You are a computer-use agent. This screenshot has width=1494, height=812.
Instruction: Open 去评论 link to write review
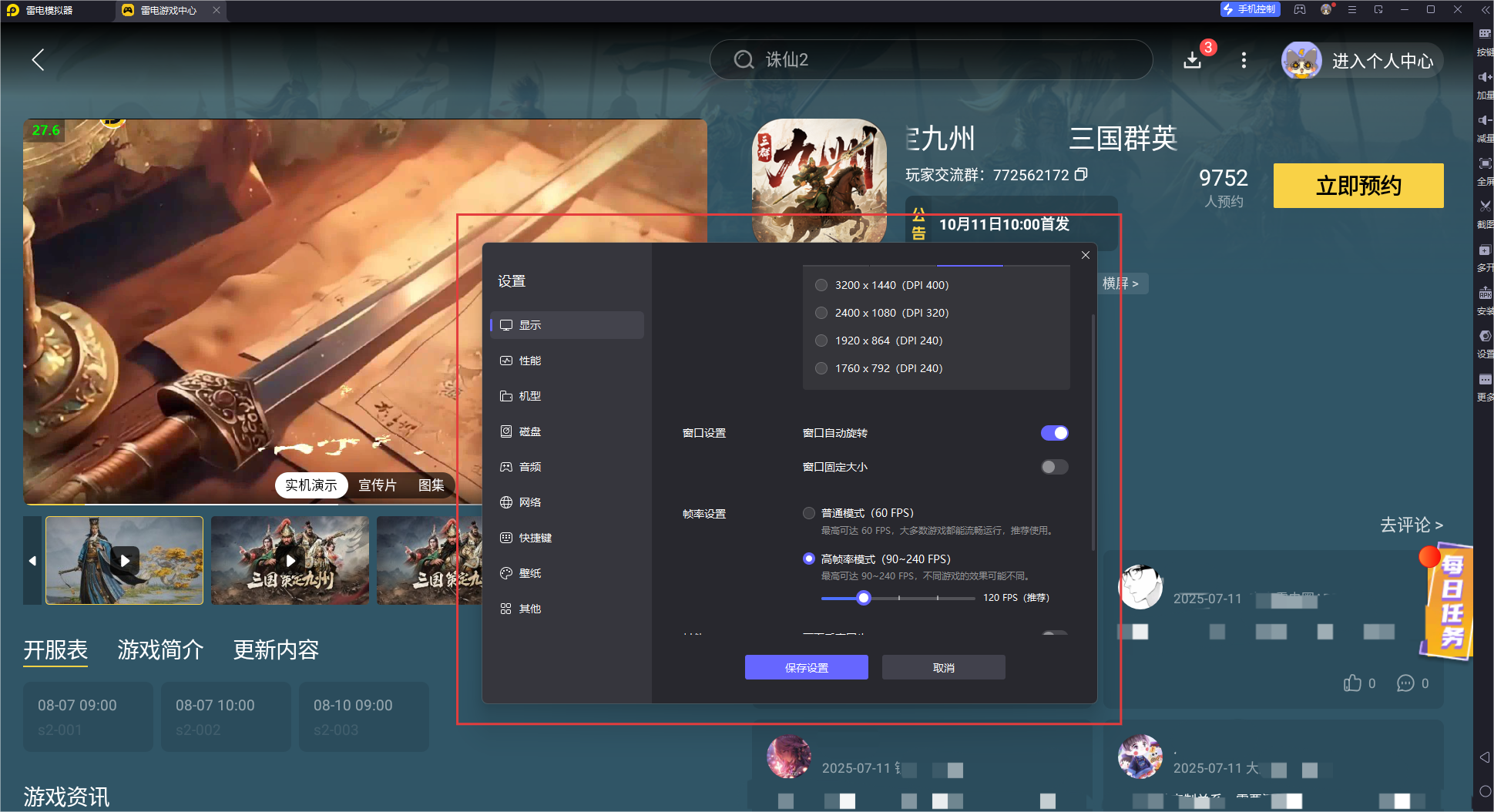point(1411,525)
